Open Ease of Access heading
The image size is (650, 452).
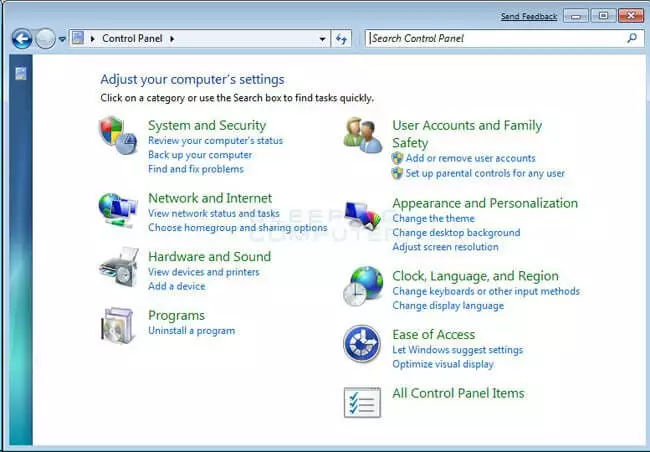pos(434,334)
